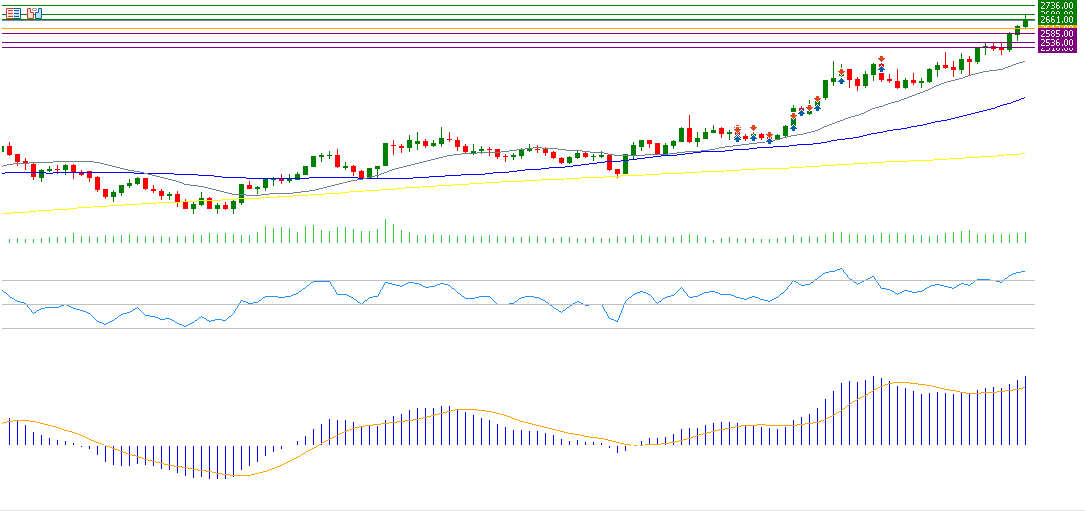Click the 2536.00 purple price level label
The image size is (1085, 511).
tap(1057, 43)
